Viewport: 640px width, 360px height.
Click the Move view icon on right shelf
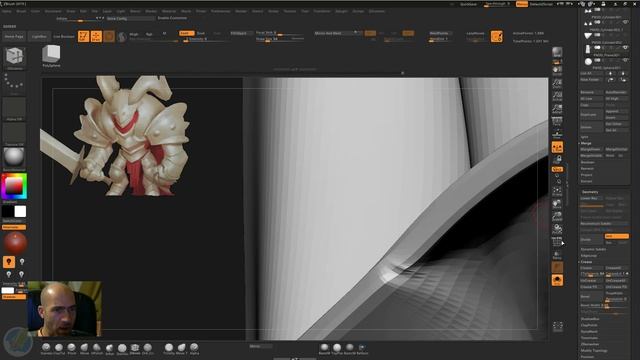point(557,204)
